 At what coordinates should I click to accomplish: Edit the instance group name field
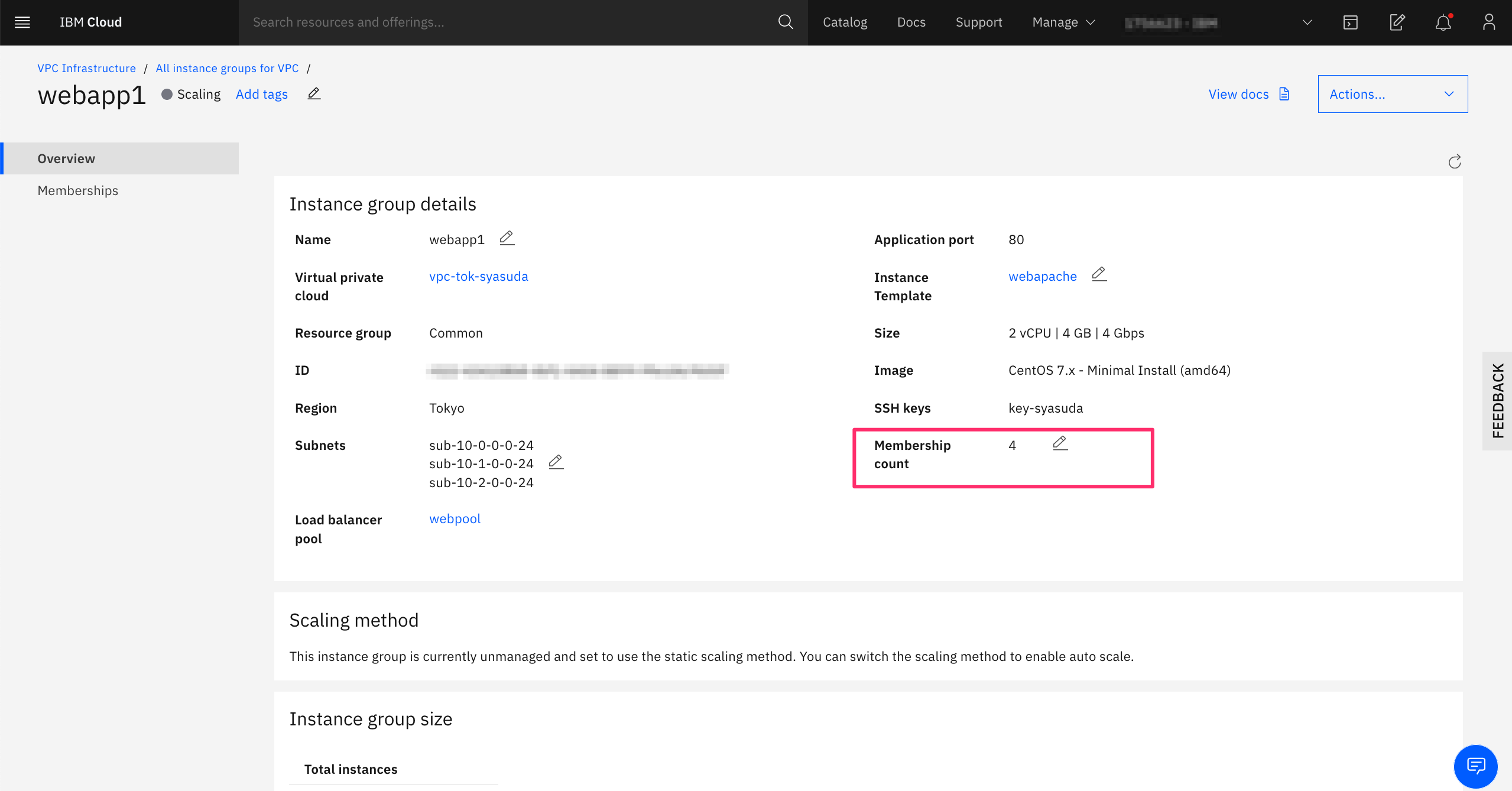click(x=507, y=238)
